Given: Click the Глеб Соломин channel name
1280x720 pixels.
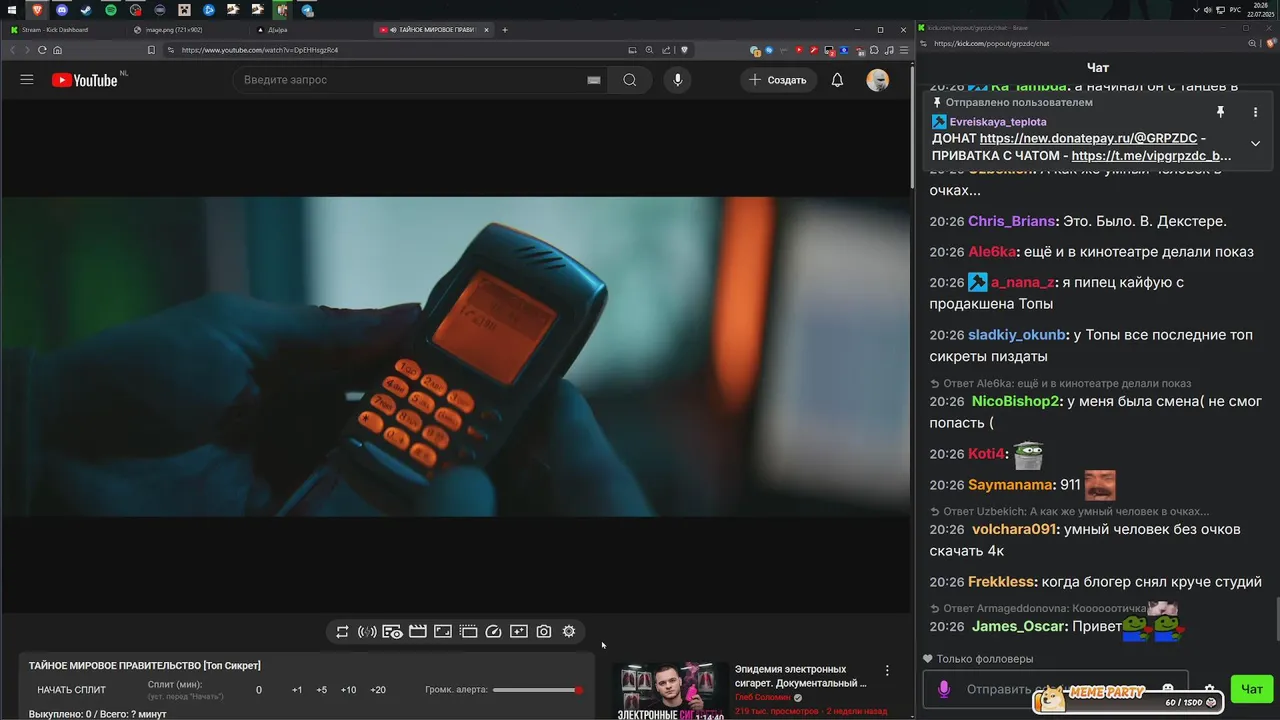Looking at the screenshot, I should (763, 697).
